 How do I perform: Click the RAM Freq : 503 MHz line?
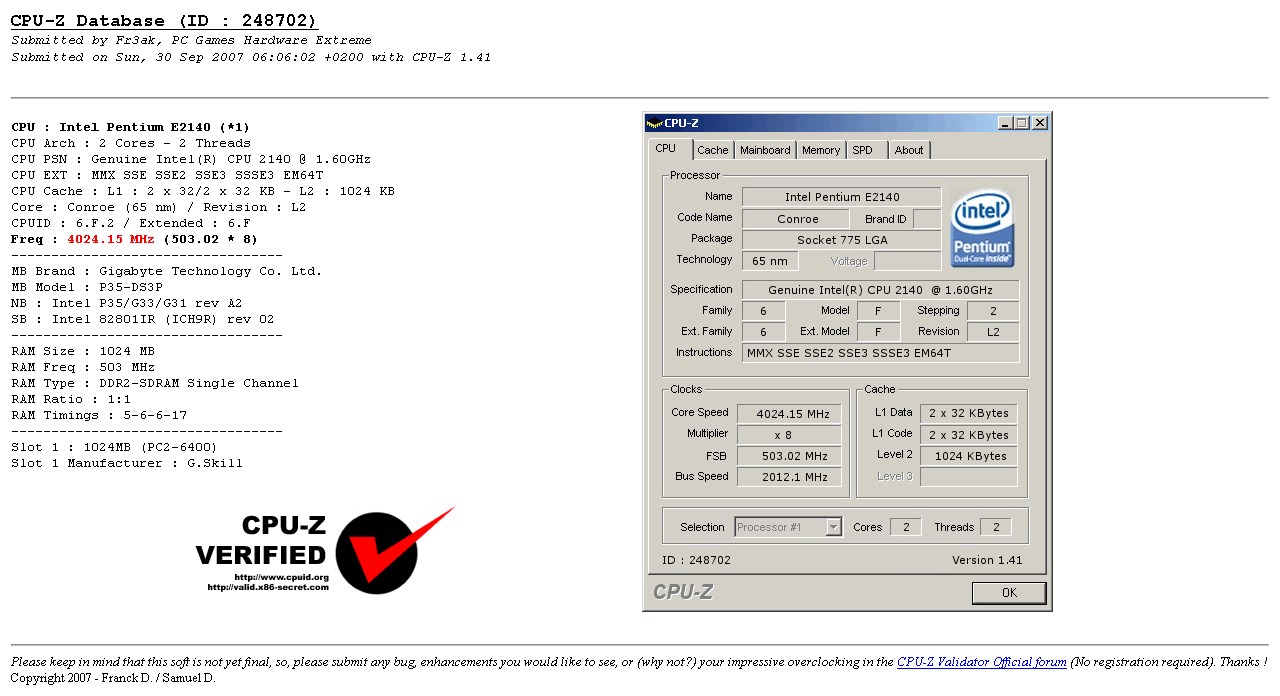coord(82,367)
